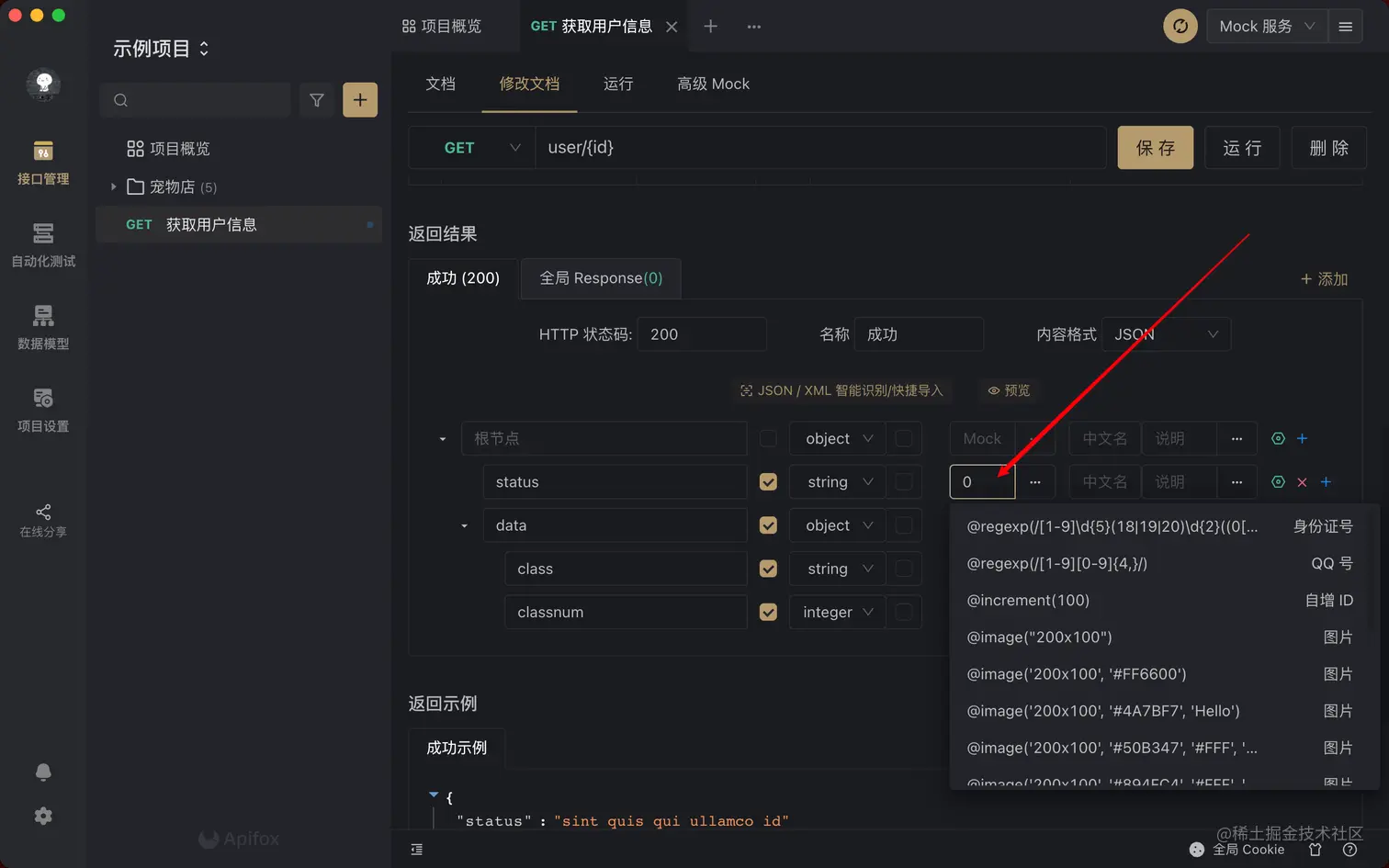Toggle the required checkbox for classnum field
Image resolution: width=1389 pixels, height=868 pixels.
point(769,612)
